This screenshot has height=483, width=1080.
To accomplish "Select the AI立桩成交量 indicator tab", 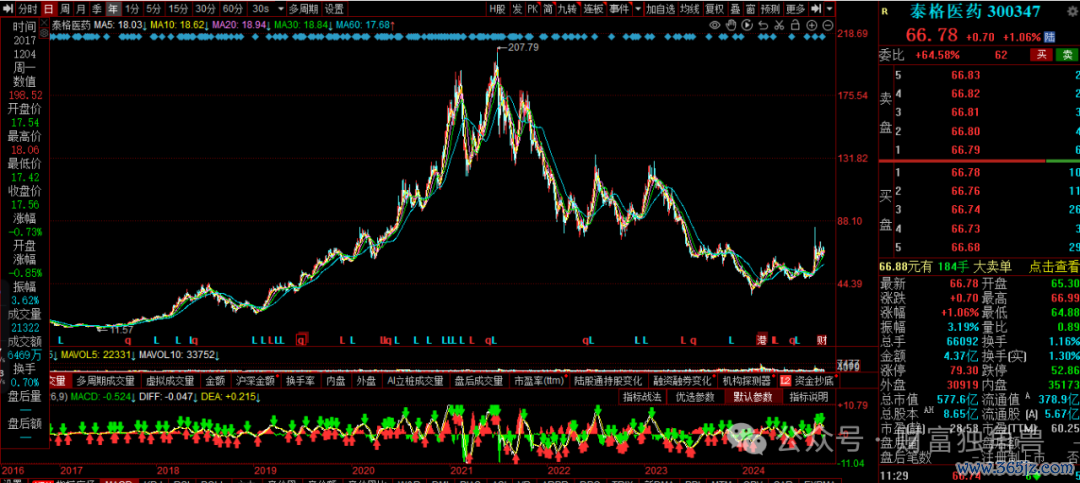I will [x=415, y=380].
